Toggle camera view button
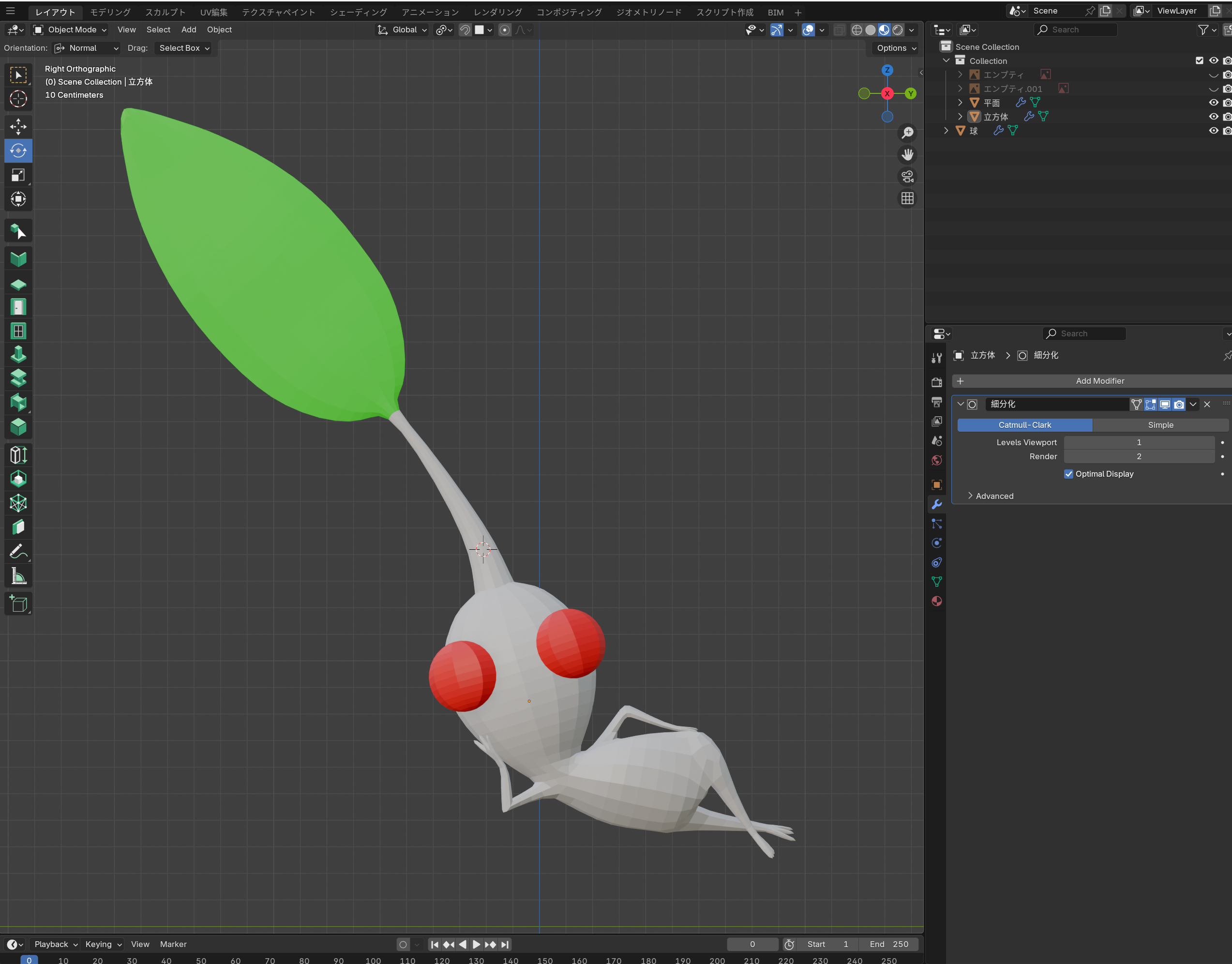The width and height of the screenshot is (1232, 964). coord(907,177)
